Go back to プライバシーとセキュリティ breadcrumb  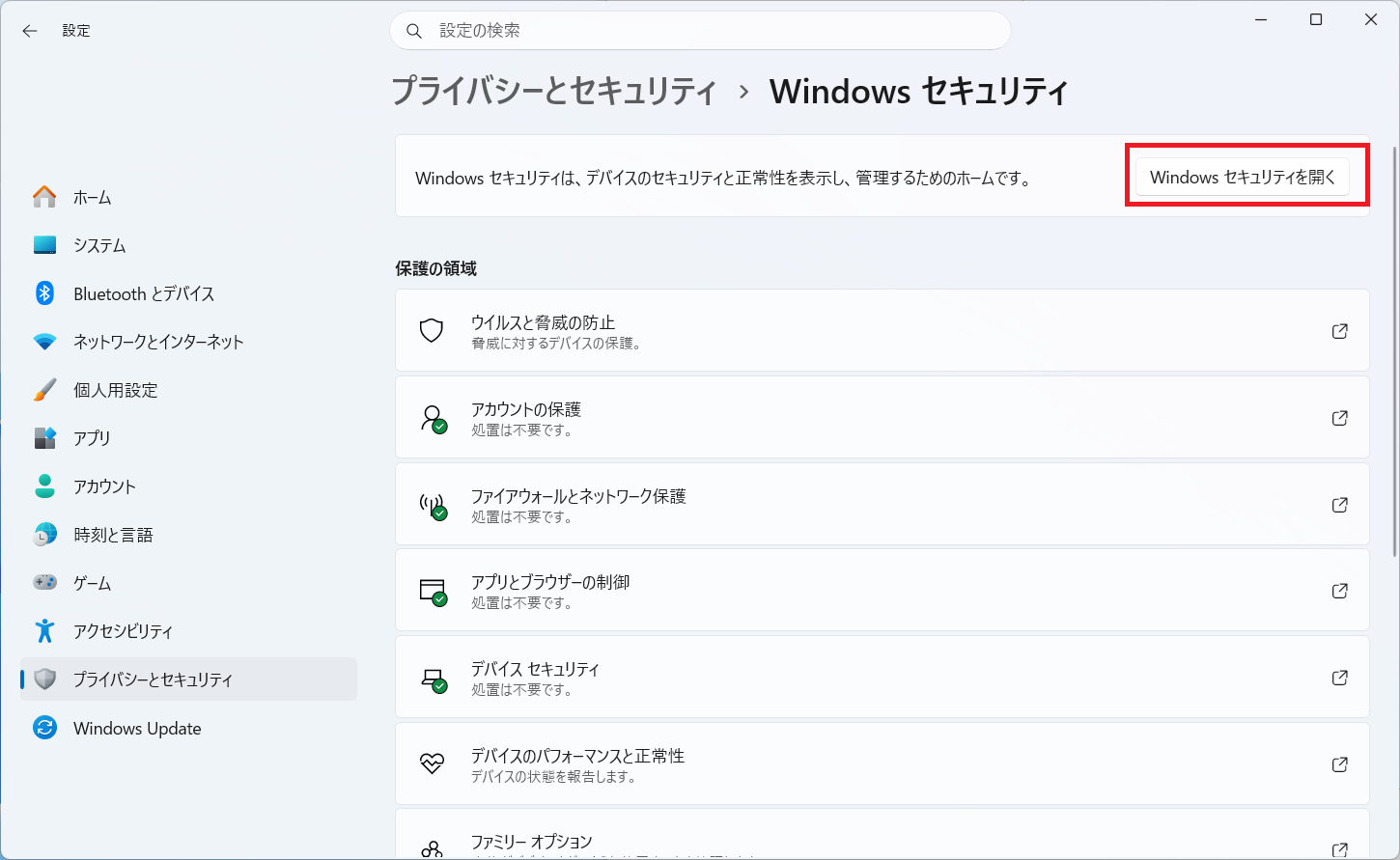[553, 92]
